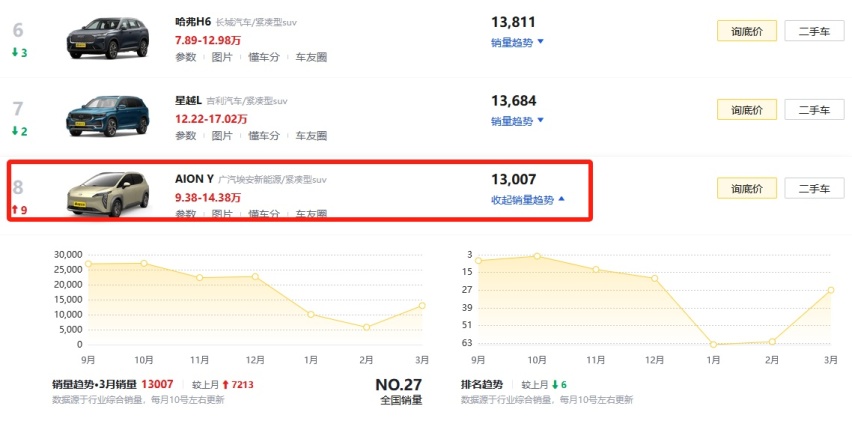Expand 销量趋势 for 星越L
The width and height of the screenshot is (852, 424).
click(517, 121)
